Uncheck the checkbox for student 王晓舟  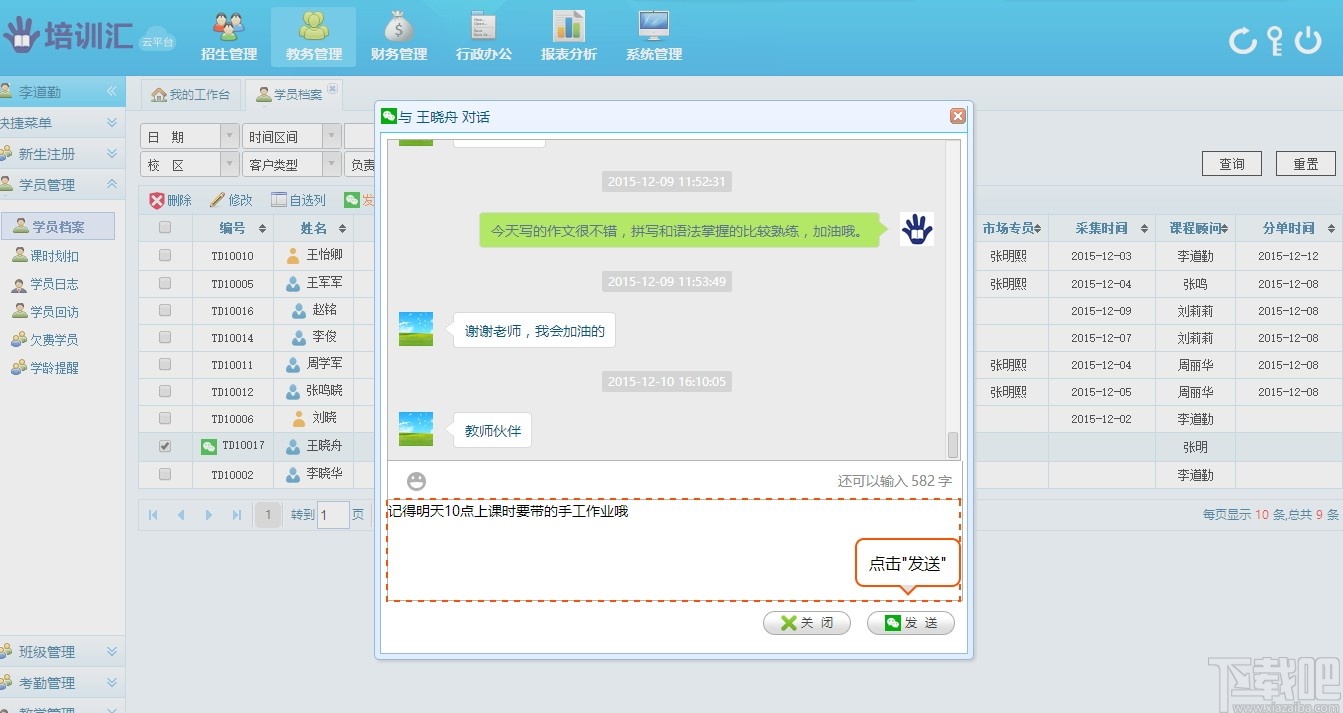click(165, 446)
